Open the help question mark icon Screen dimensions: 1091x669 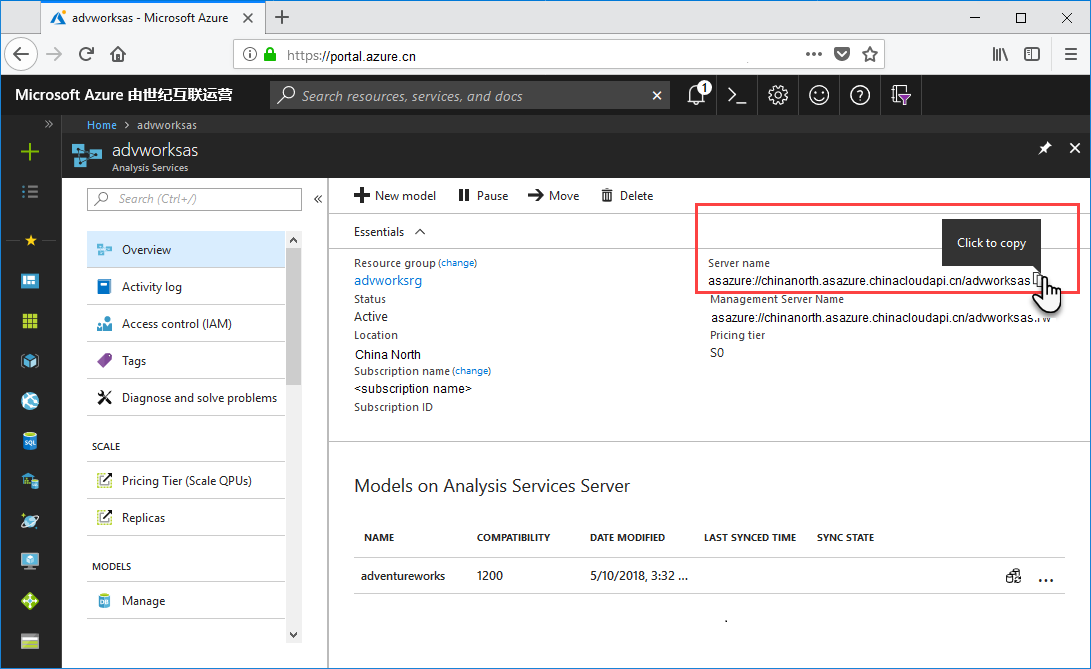(x=860, y=95)
